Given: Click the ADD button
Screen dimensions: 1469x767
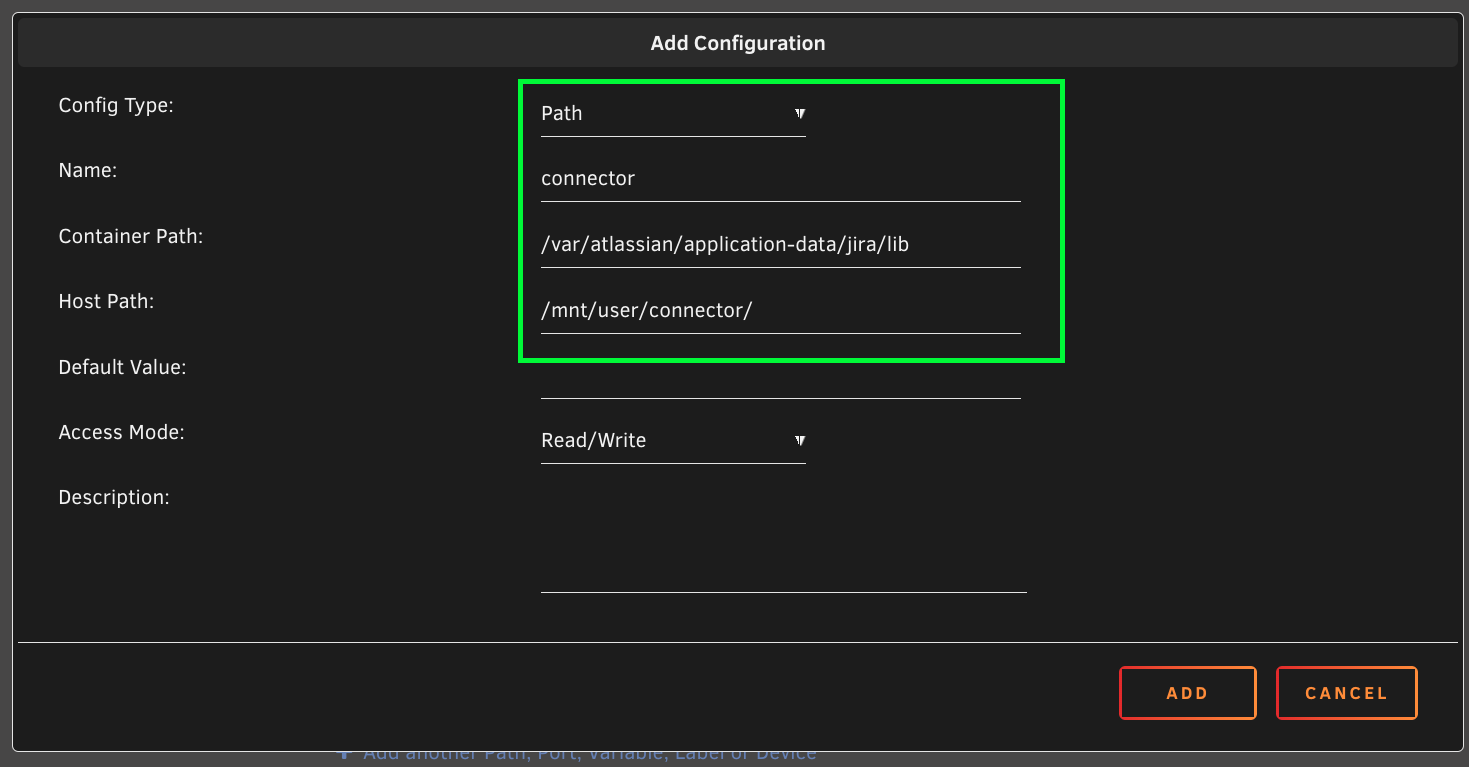Looking at the screenshot, I should coord(1188,693).
